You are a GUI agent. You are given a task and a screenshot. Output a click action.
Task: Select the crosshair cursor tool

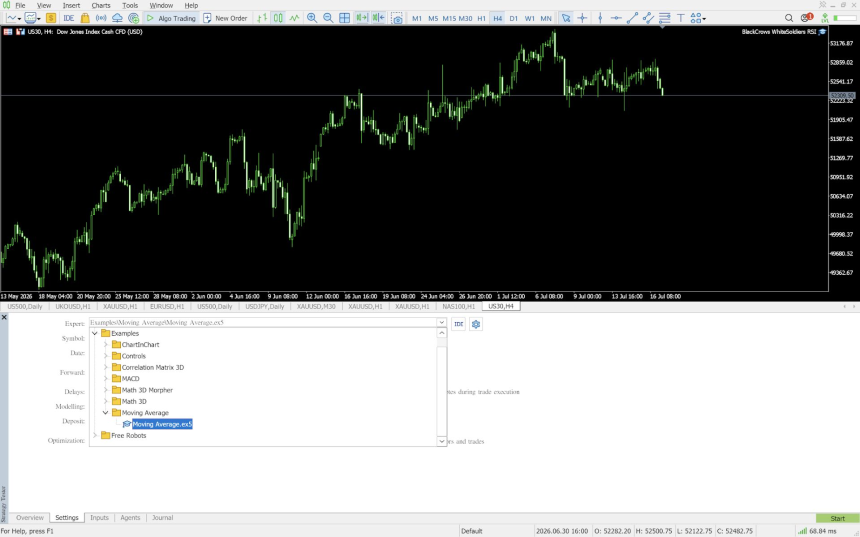(582, 18)
